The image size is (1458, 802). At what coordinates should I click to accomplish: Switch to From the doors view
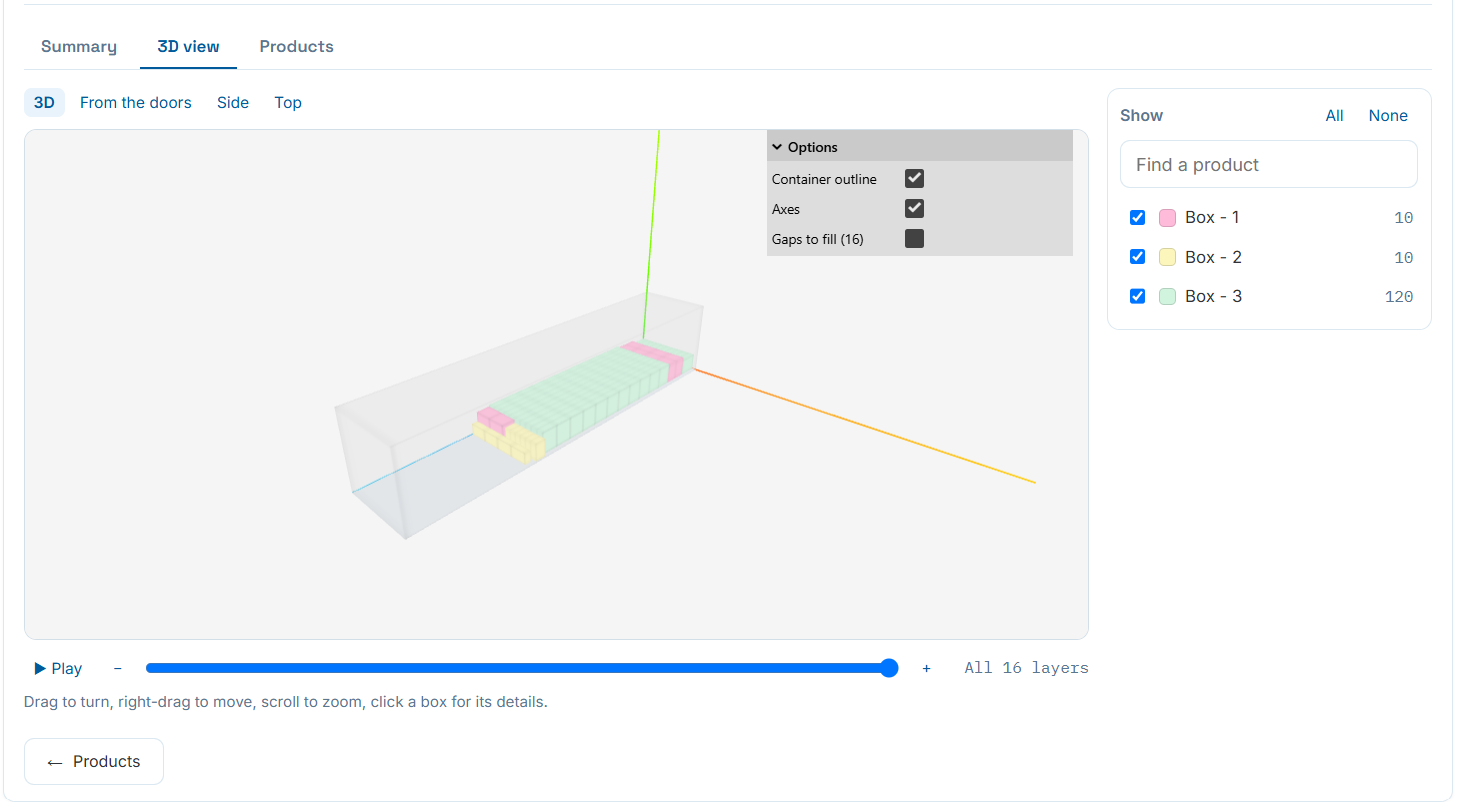pos(135,102)
